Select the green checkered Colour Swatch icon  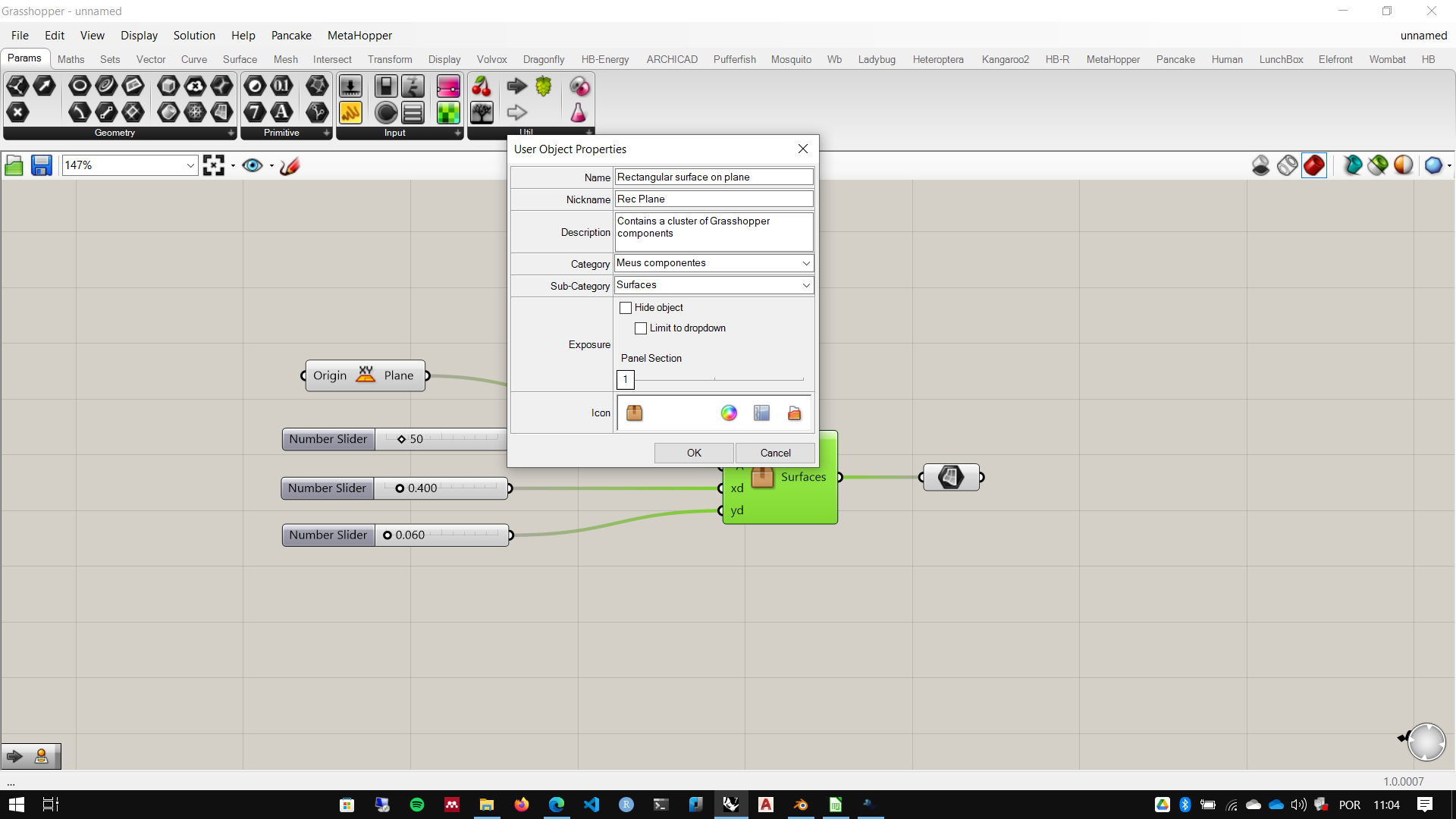coord(448,113)
